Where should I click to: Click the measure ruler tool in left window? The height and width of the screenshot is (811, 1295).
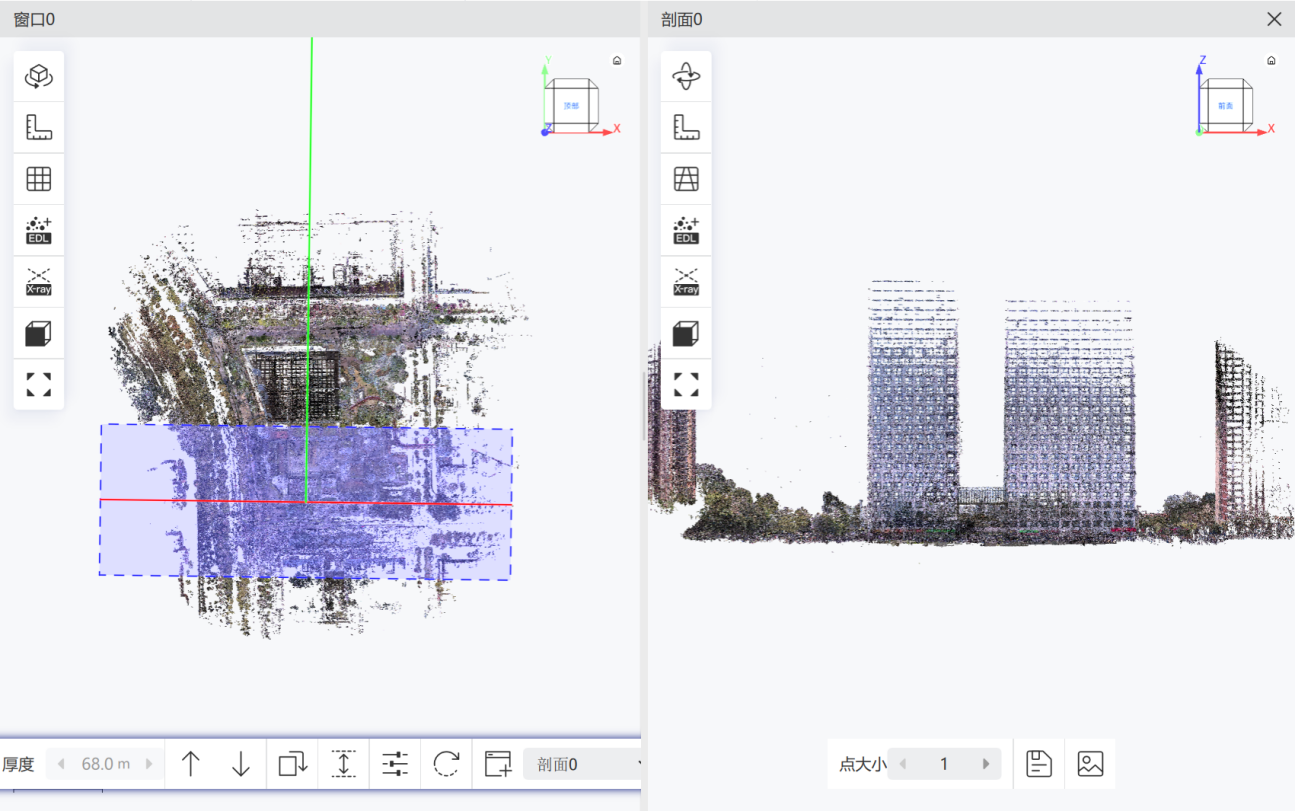click(38, 127)
